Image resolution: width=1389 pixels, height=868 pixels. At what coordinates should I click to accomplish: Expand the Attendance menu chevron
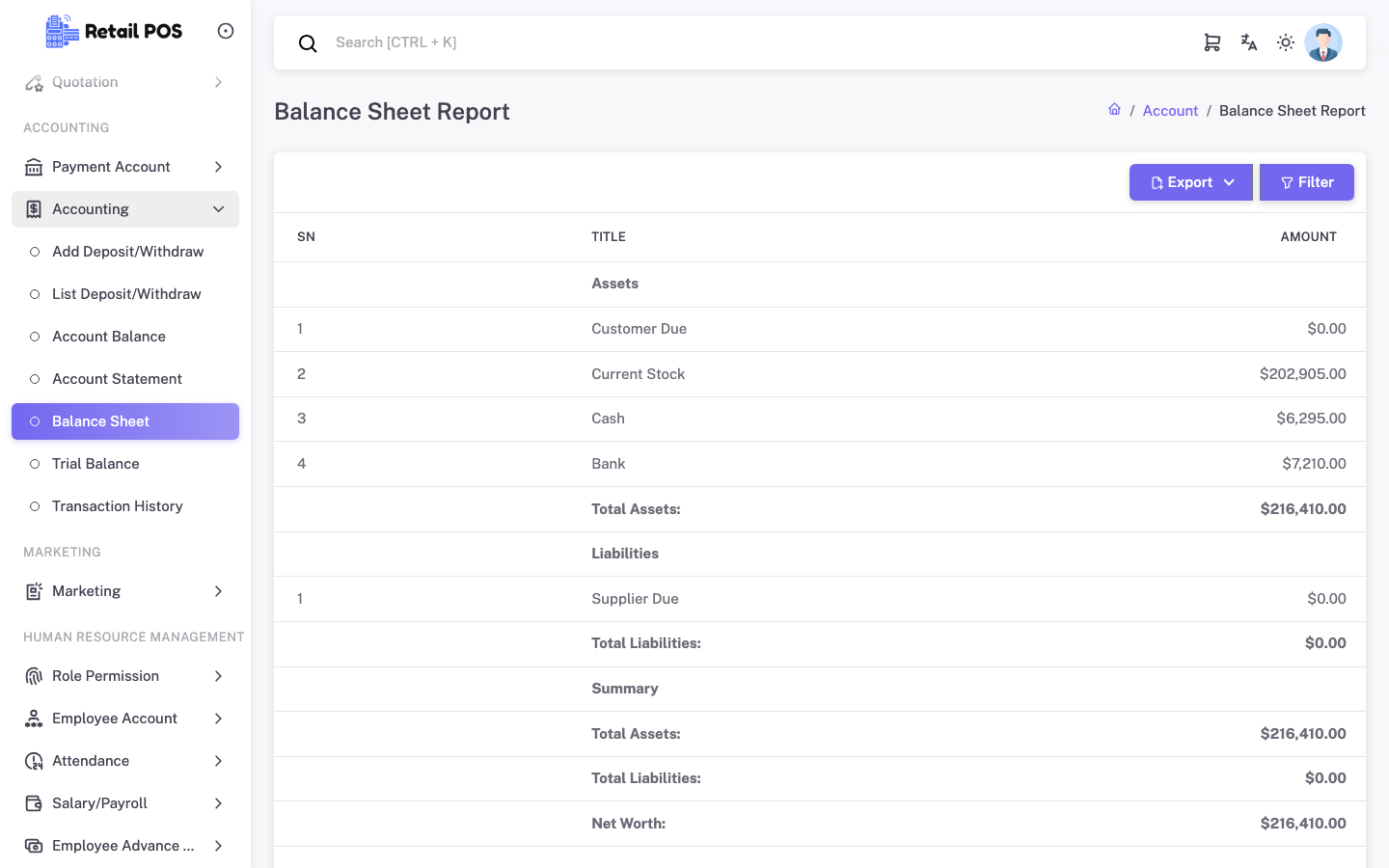219,761
